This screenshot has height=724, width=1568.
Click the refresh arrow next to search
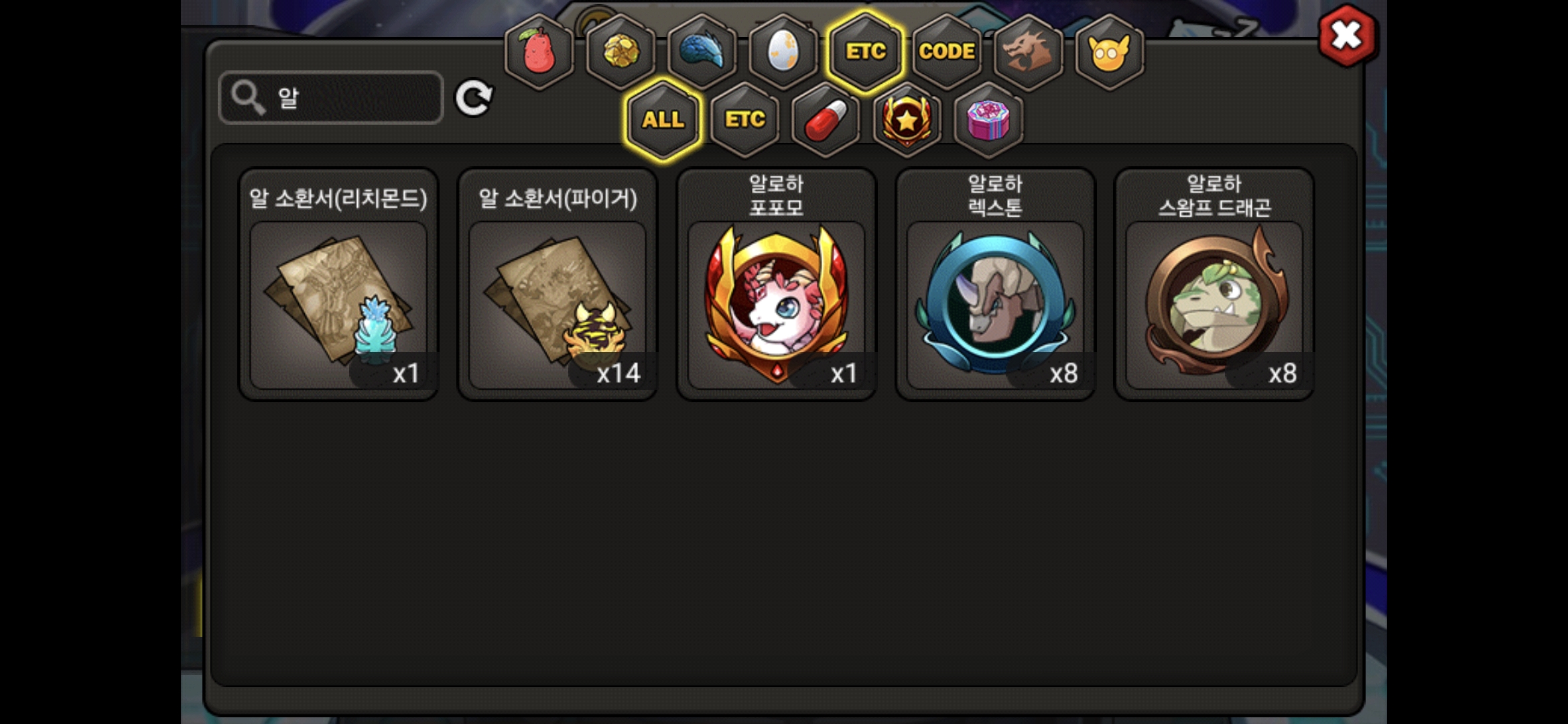(474, 98)
